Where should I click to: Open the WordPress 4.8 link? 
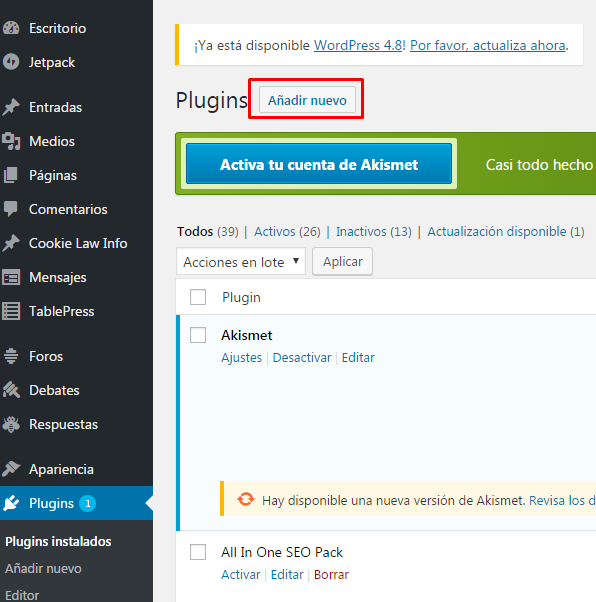pos(358,45)
